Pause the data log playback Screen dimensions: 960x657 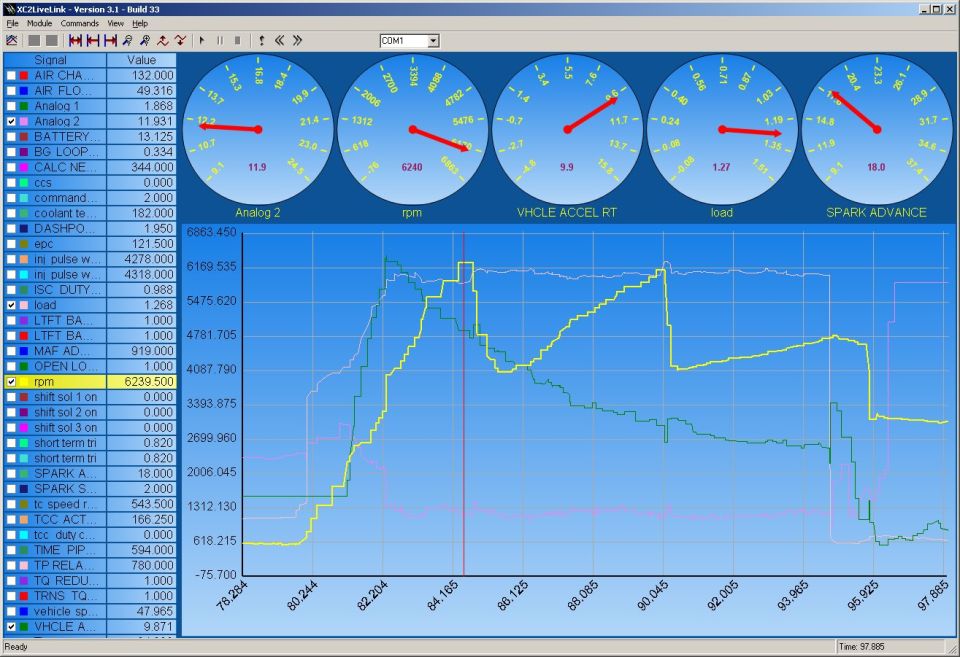pos(220,40)
